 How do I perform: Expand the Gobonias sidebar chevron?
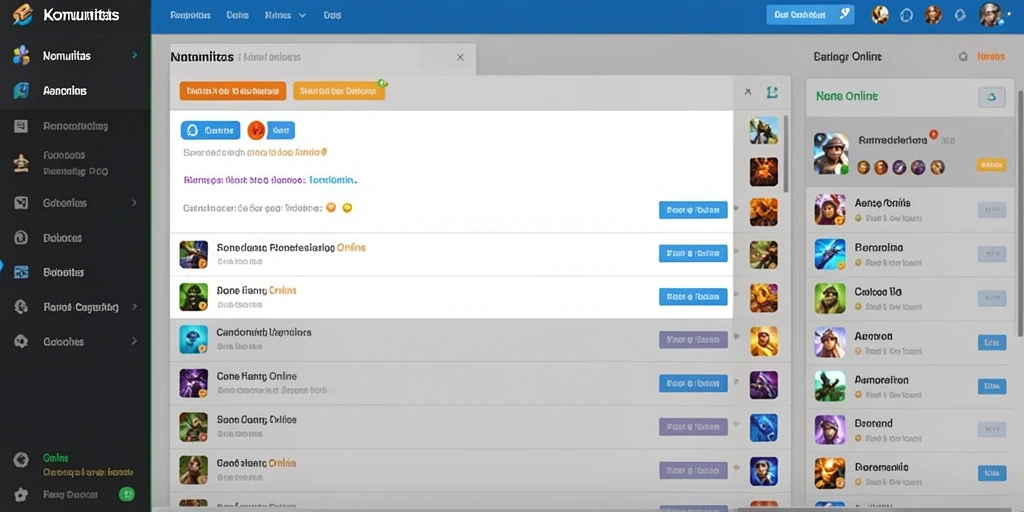(135, 203)
